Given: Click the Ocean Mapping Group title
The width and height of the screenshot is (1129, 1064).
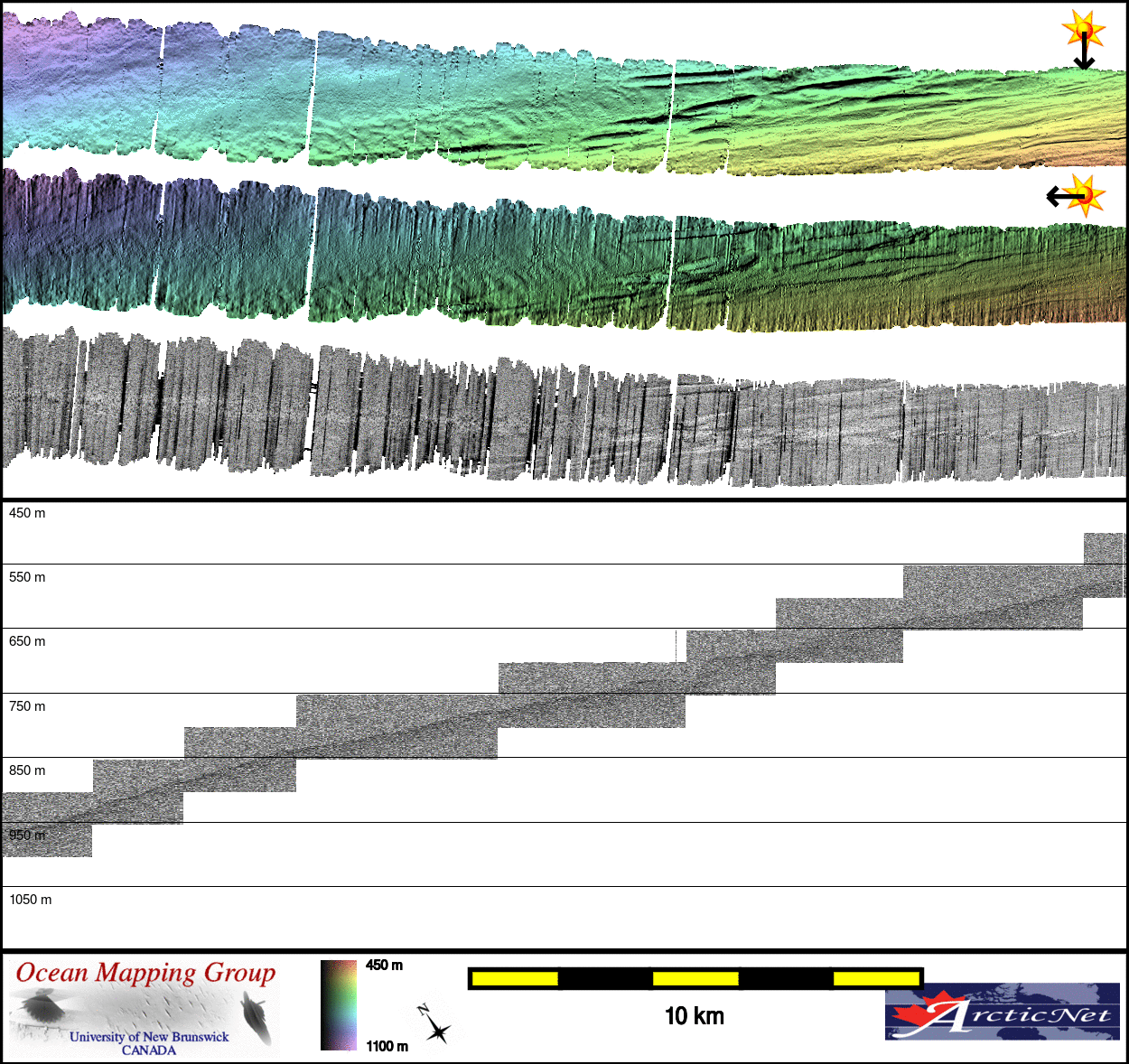Looking at the screenshot, I should [x=145, y=973].
